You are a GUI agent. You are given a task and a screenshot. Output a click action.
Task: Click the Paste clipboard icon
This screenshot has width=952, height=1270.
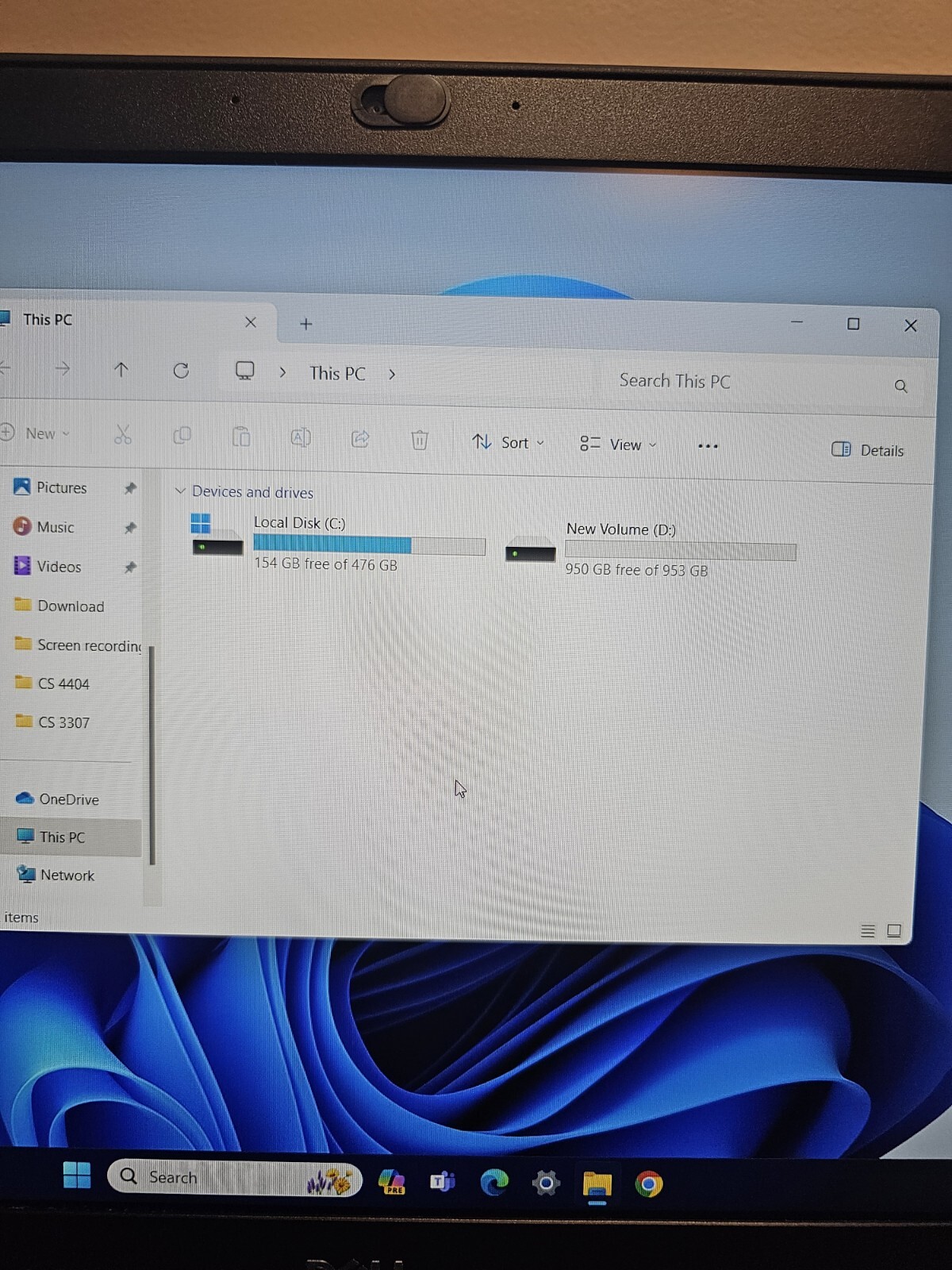(x=241, y=437)
